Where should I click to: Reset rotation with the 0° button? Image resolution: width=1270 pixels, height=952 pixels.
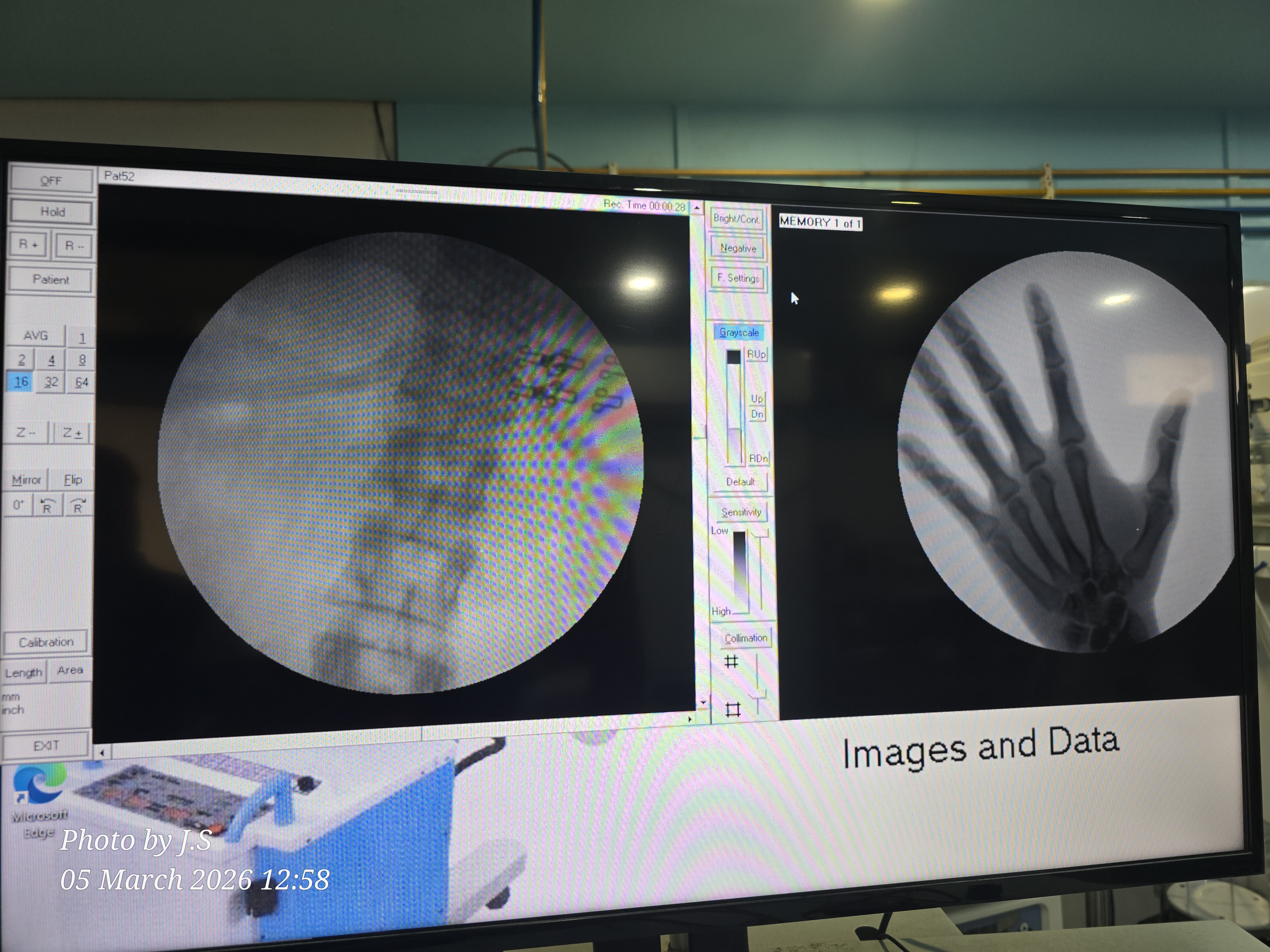(x=18, y=505)
